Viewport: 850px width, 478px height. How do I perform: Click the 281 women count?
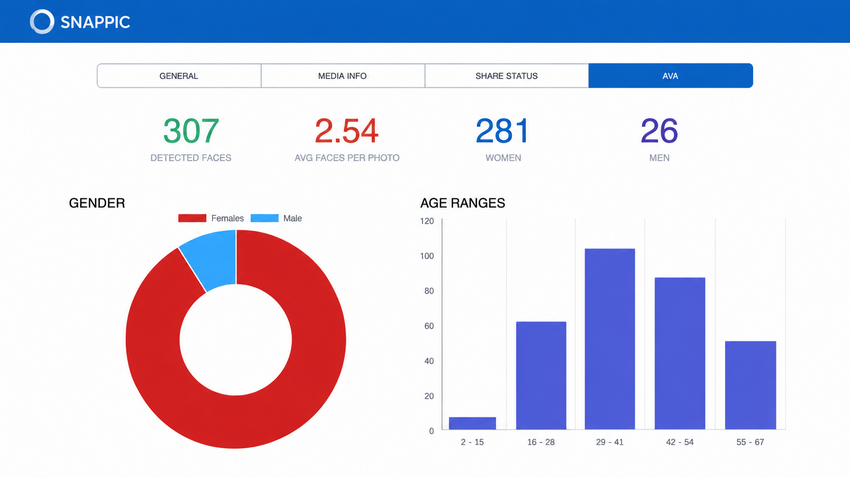coord(503,131)
